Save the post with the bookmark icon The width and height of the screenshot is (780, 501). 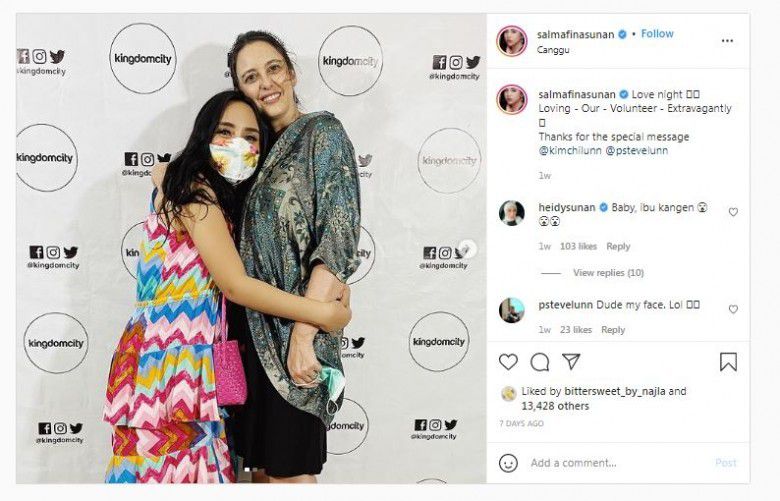click(728, 362)
